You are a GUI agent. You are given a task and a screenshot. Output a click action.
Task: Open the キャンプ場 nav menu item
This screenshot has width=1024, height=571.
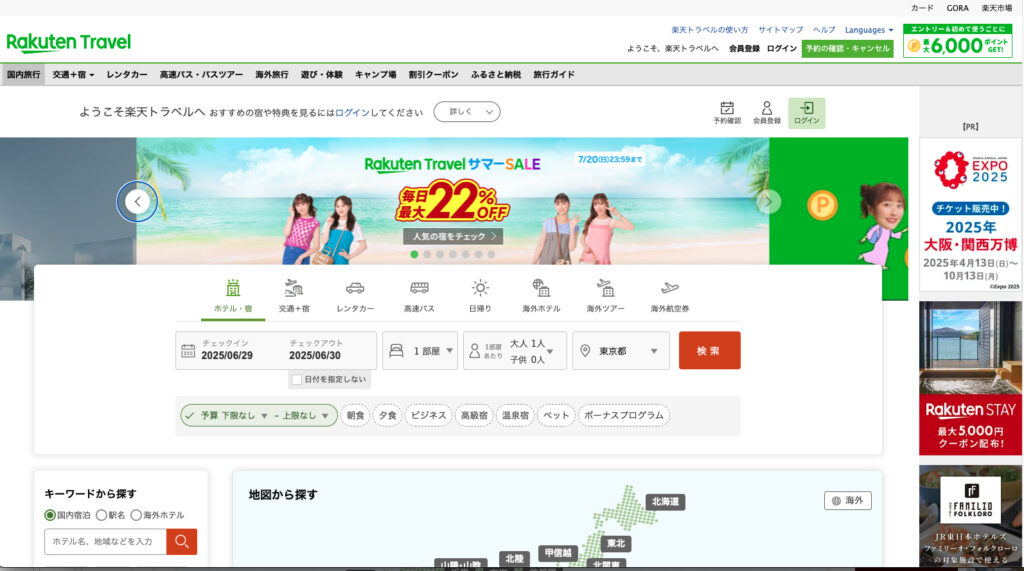point(376,74)
